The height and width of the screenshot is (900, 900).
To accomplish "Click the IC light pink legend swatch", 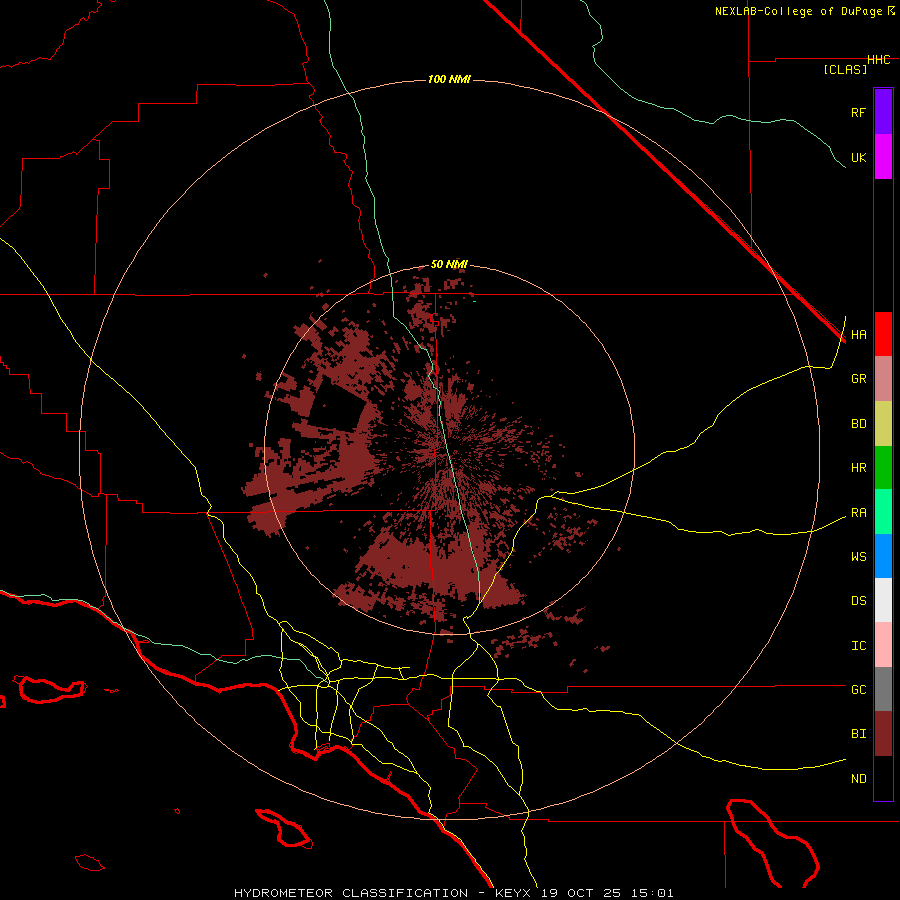I will (883, 645).
